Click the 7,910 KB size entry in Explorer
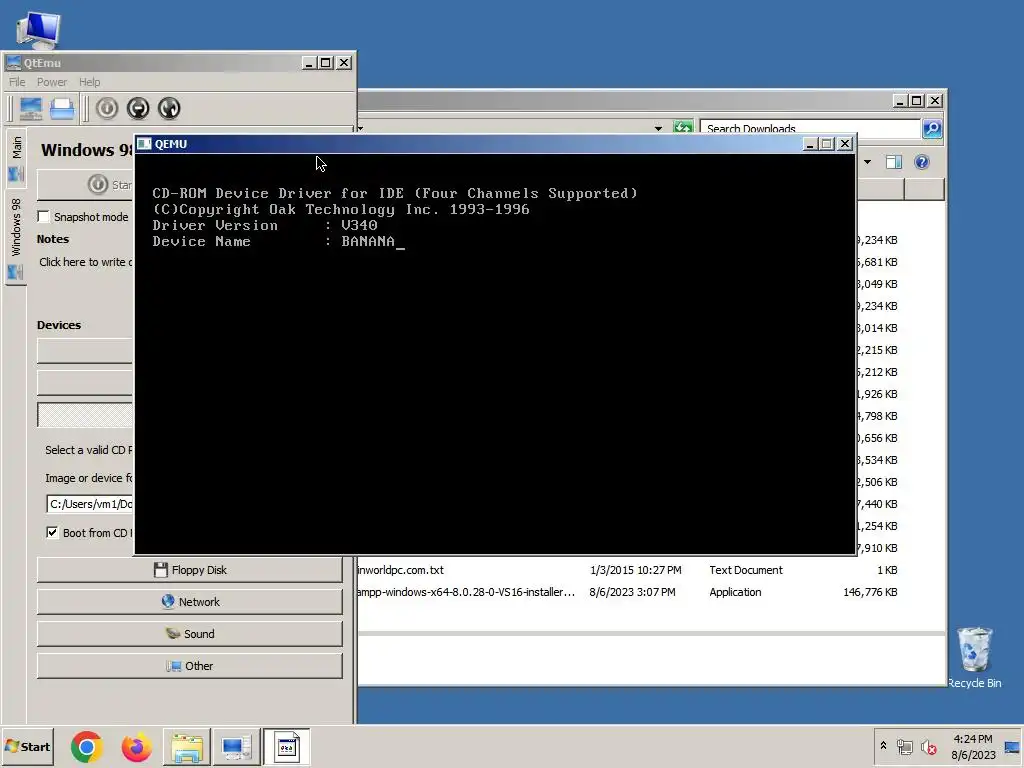The width and height of the screenshot is (1024, 768). [x=877, y=548]
